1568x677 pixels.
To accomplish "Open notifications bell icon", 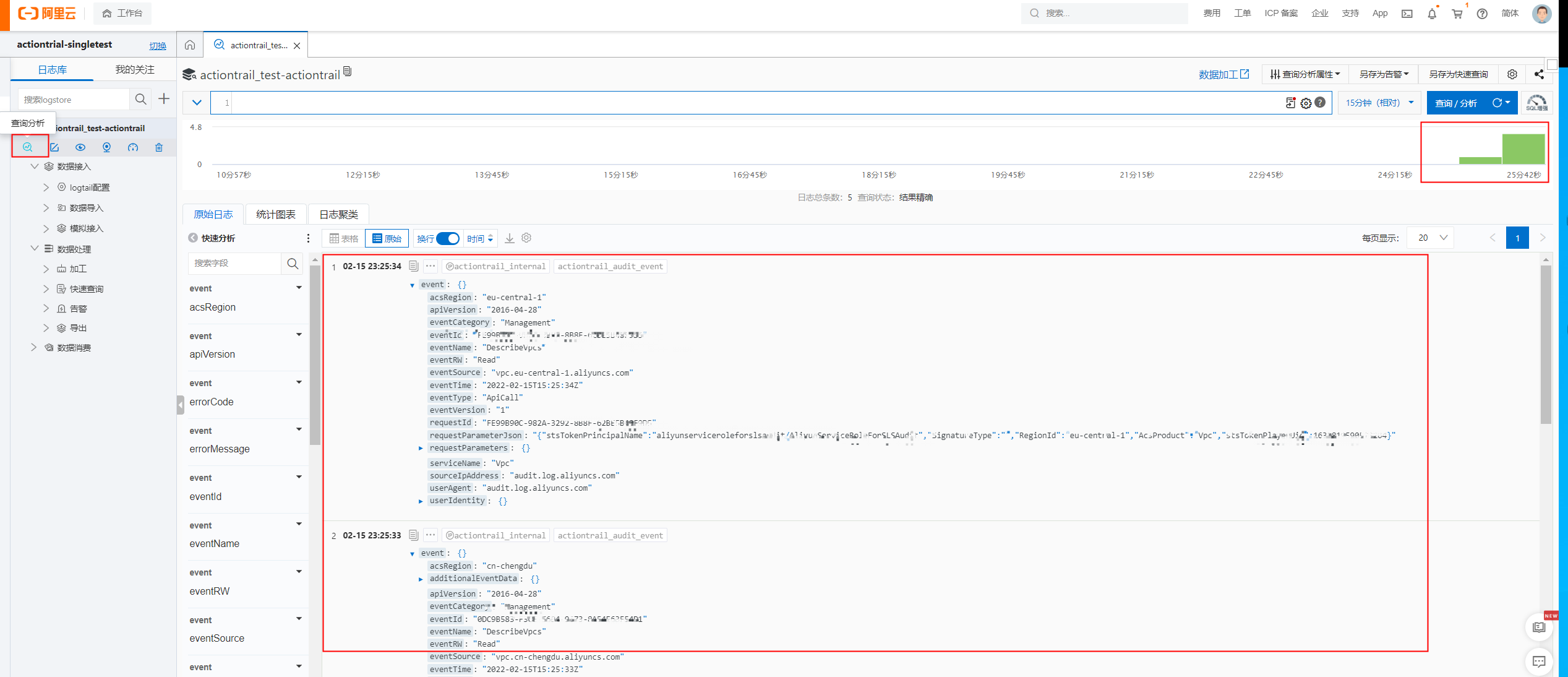I will (x=1432, y=13).
